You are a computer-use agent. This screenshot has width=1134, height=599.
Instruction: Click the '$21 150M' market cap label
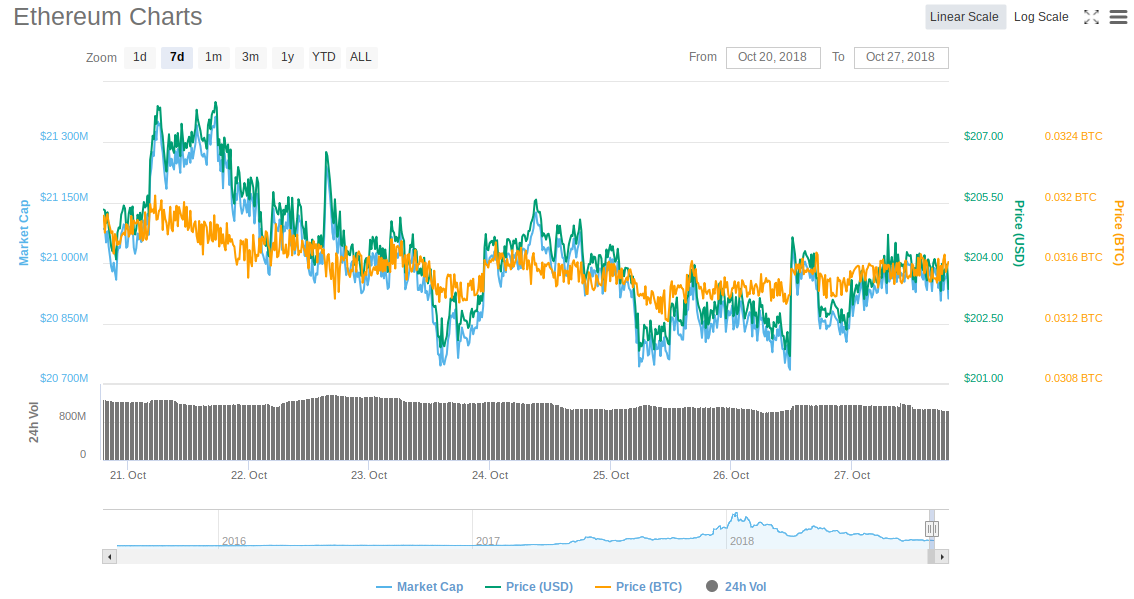click(64, 197)
